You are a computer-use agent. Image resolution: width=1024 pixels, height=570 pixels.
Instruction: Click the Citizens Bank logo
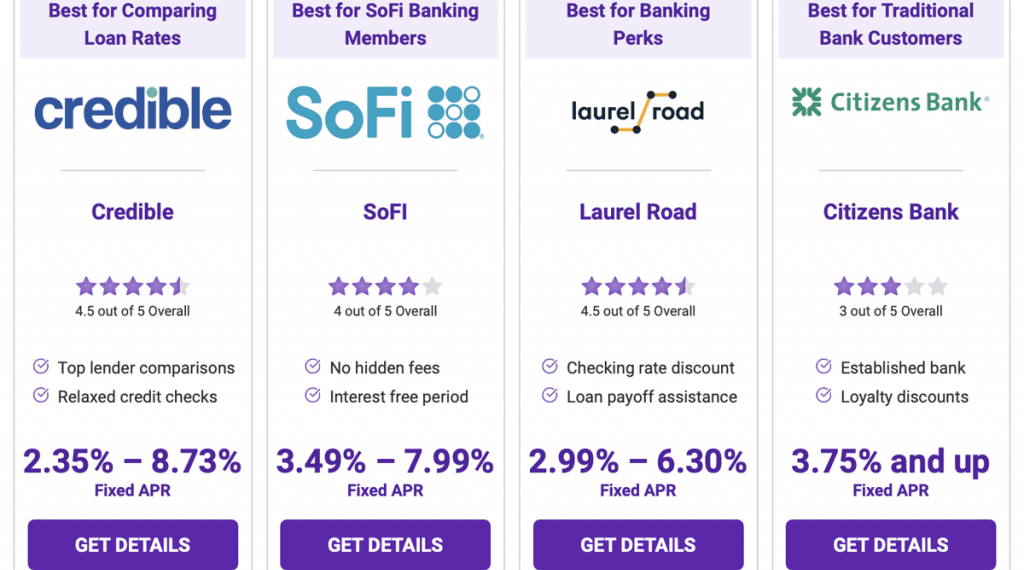tap(890, 101)
